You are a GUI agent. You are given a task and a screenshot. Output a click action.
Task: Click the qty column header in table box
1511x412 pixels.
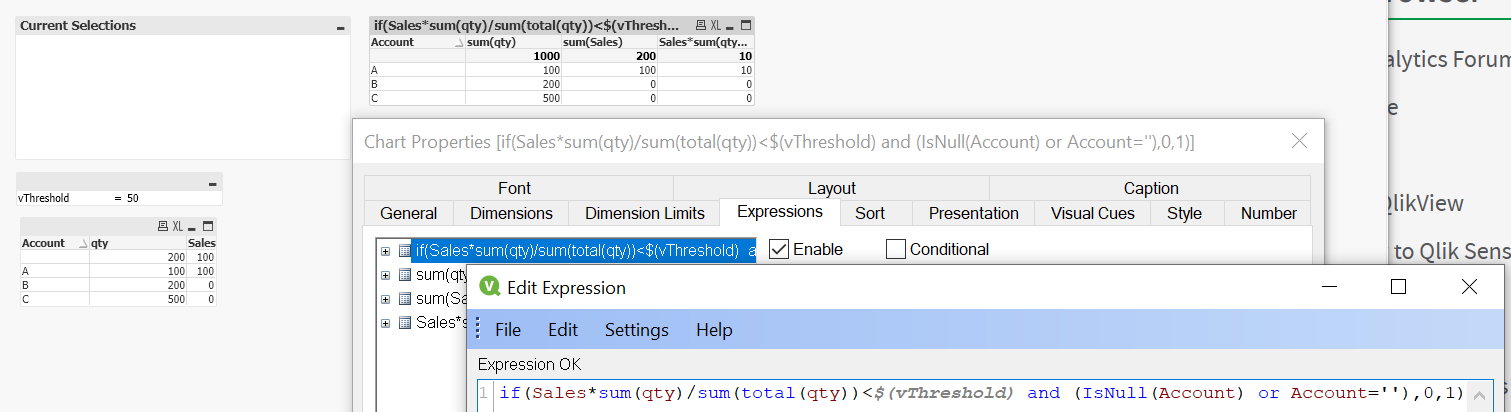click(138, 243)
